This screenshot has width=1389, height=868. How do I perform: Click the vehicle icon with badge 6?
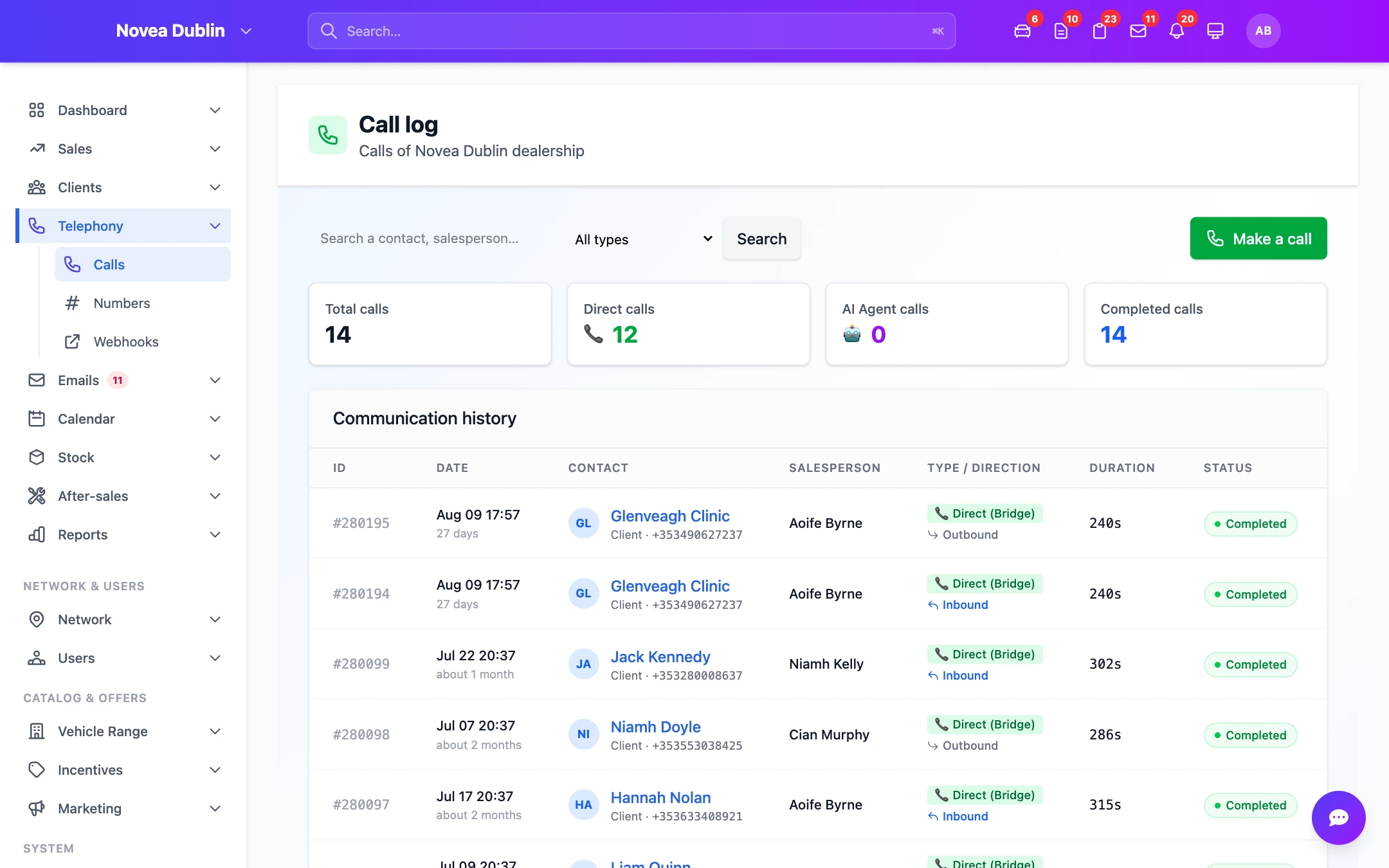click(x=1022, y=31)
